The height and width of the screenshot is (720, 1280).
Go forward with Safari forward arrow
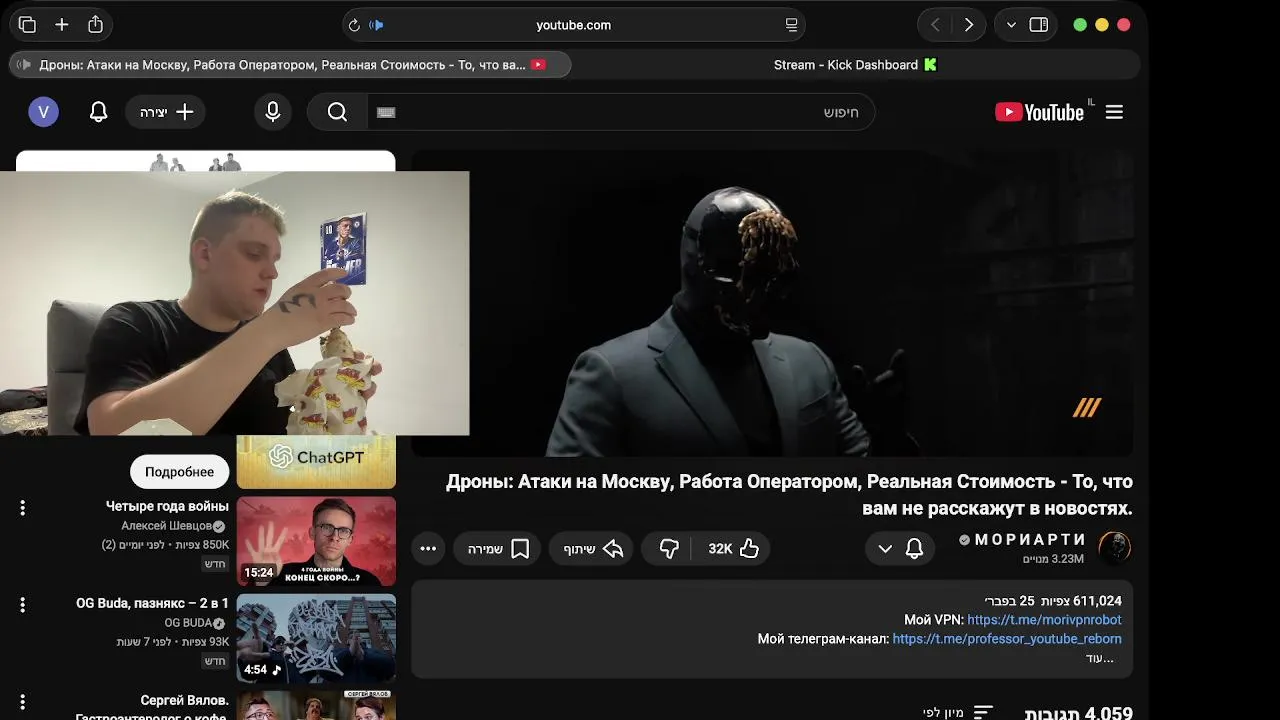(968, 25)
